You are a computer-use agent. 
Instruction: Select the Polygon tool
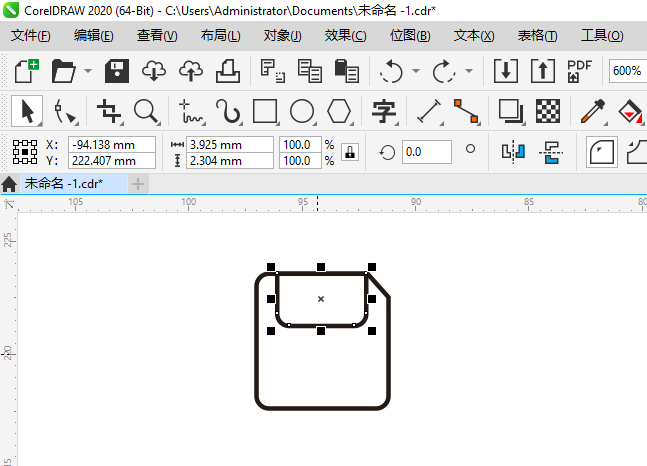[339, 111]
